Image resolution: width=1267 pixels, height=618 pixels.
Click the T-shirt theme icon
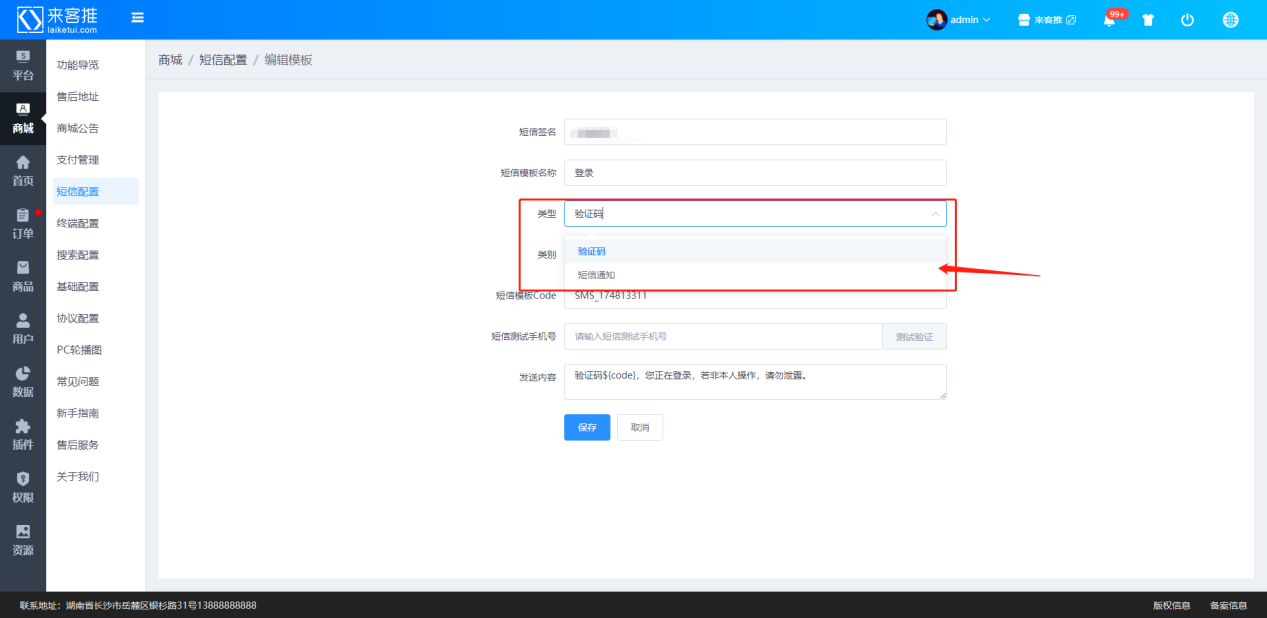[x=1148, y=20]
